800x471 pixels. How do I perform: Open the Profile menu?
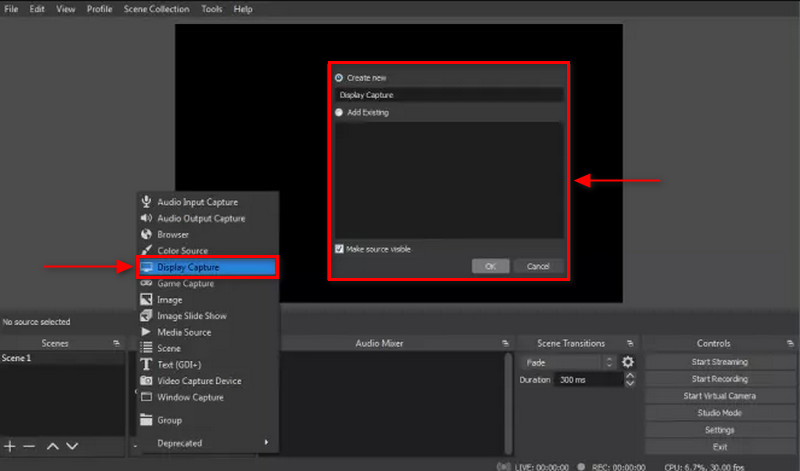[x=99, y=9]
